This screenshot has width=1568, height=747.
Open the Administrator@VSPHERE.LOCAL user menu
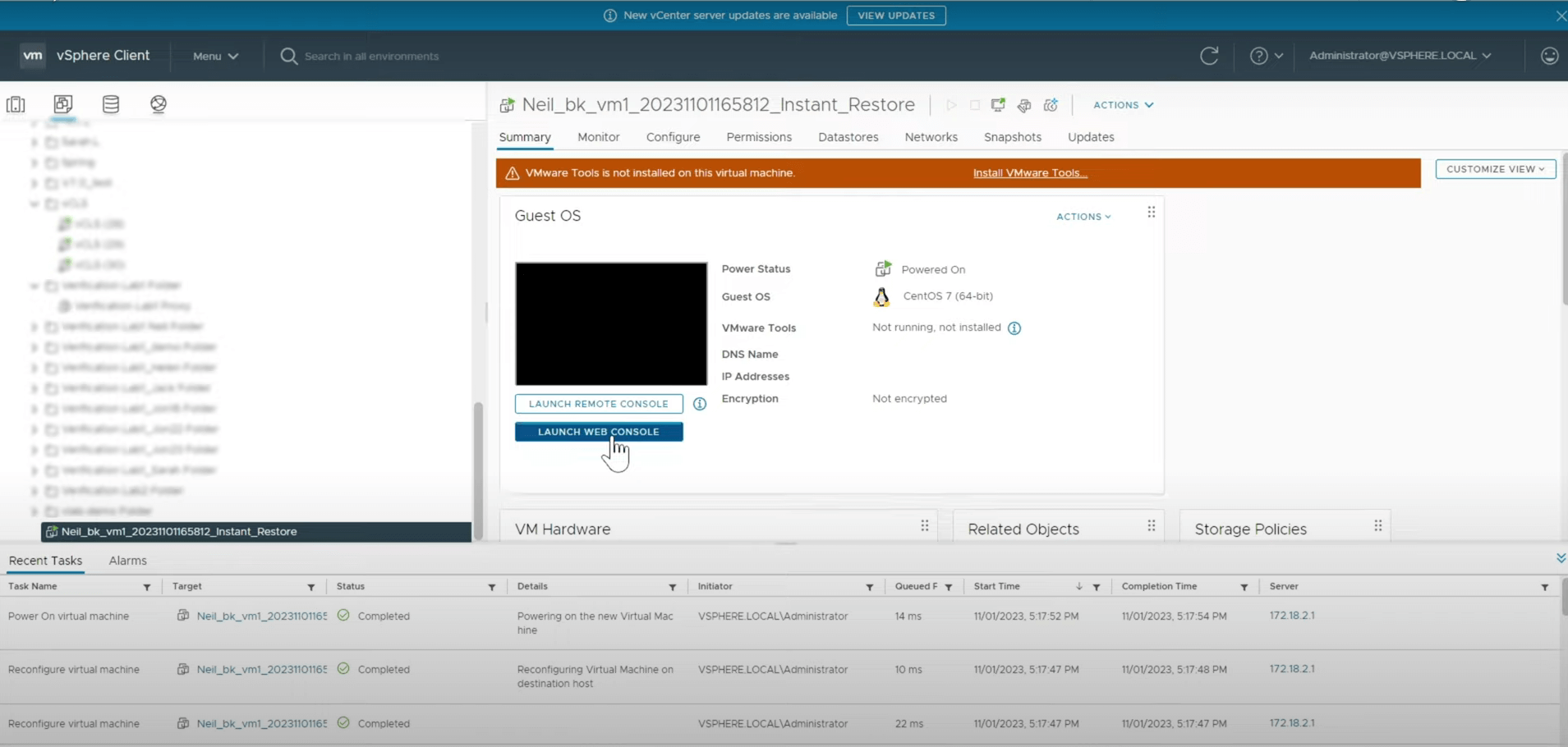(1400, 56)
